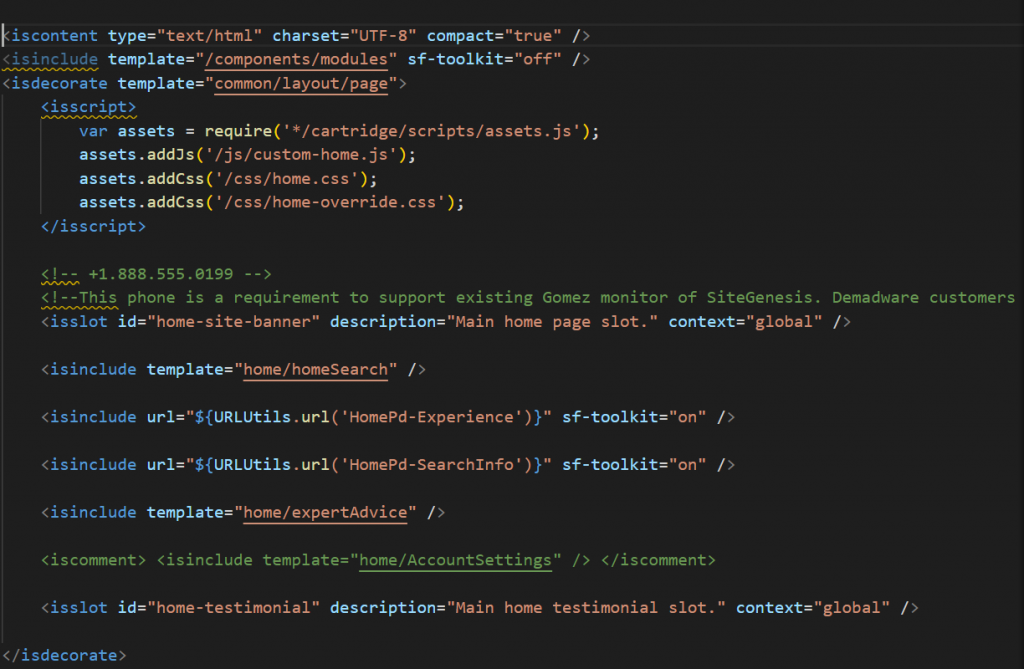Place cursor on the closing </isdecorate> tag
This screenshot has height=669, width=1024.
[x=65, y=655]
